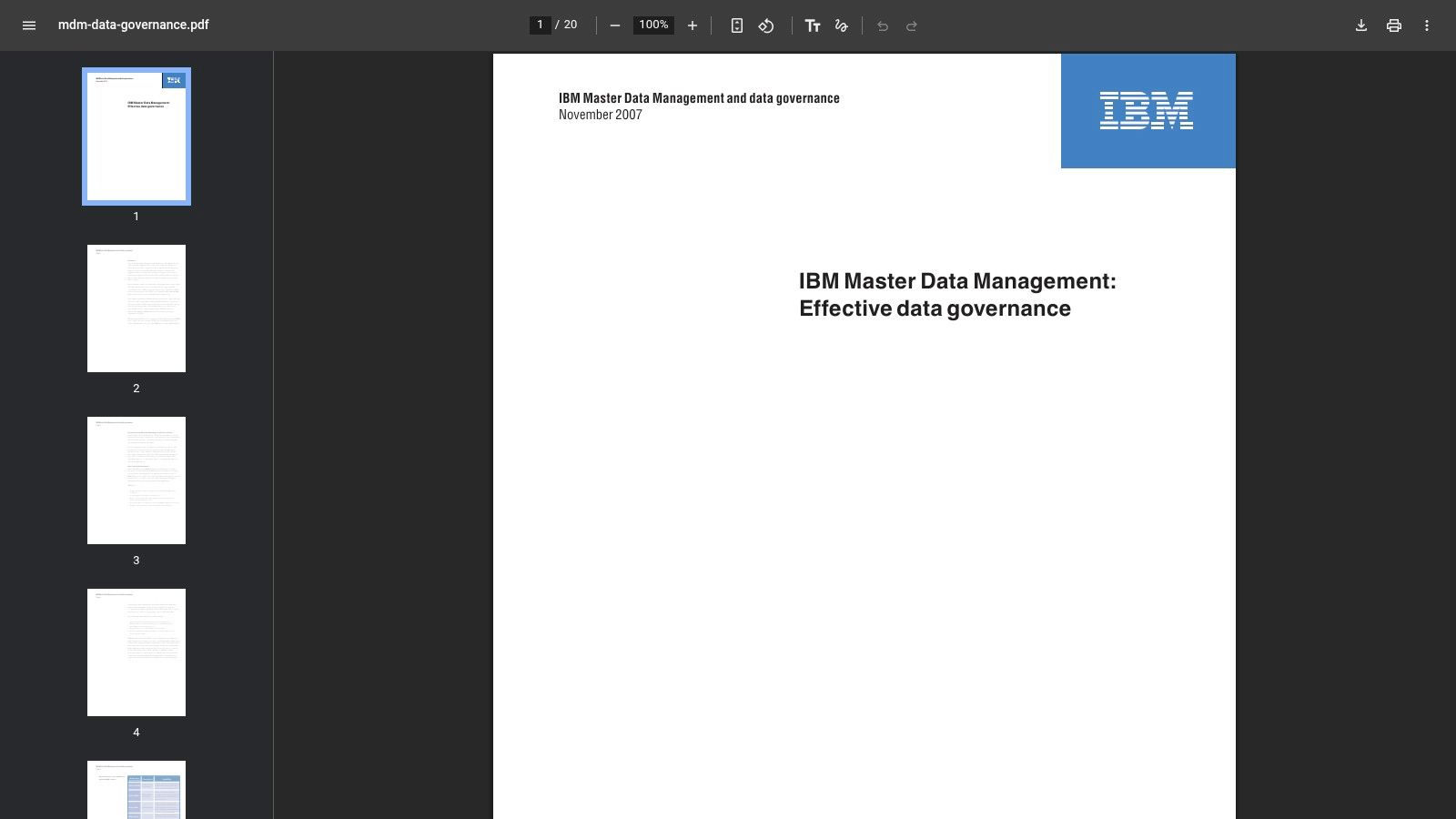
Task: Click the 'IBM Master Data Management and data governance' header
Action: (x=699, y=98)
